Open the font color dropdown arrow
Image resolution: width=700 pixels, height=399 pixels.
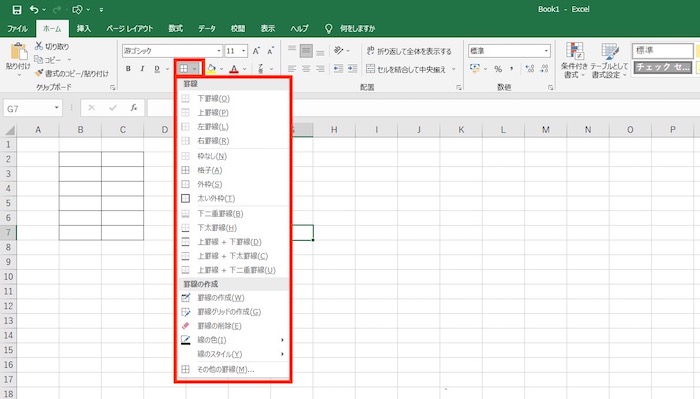pos(245,69)
